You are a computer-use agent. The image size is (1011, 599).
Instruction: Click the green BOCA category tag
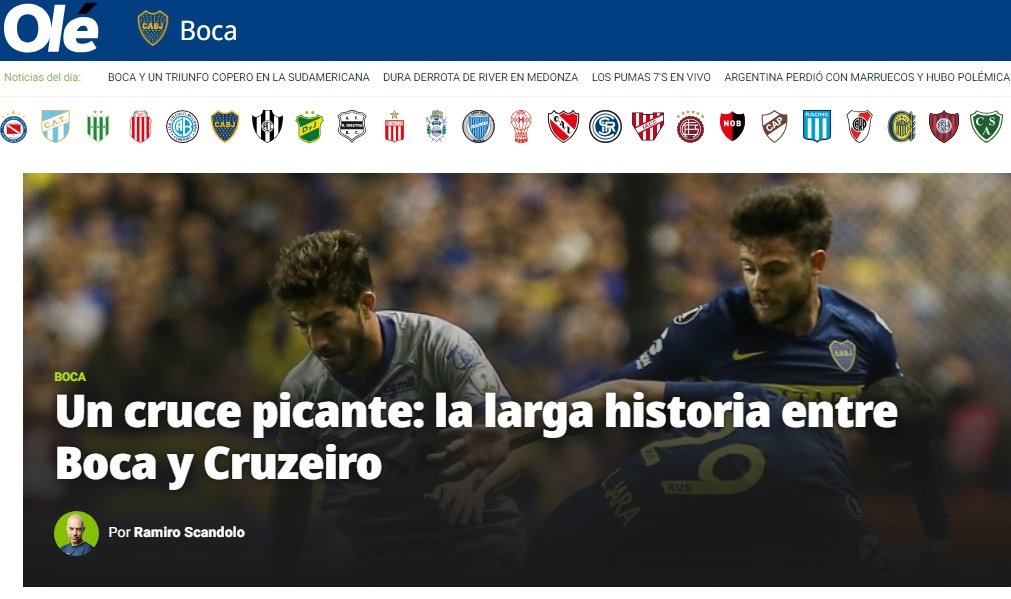70,377
